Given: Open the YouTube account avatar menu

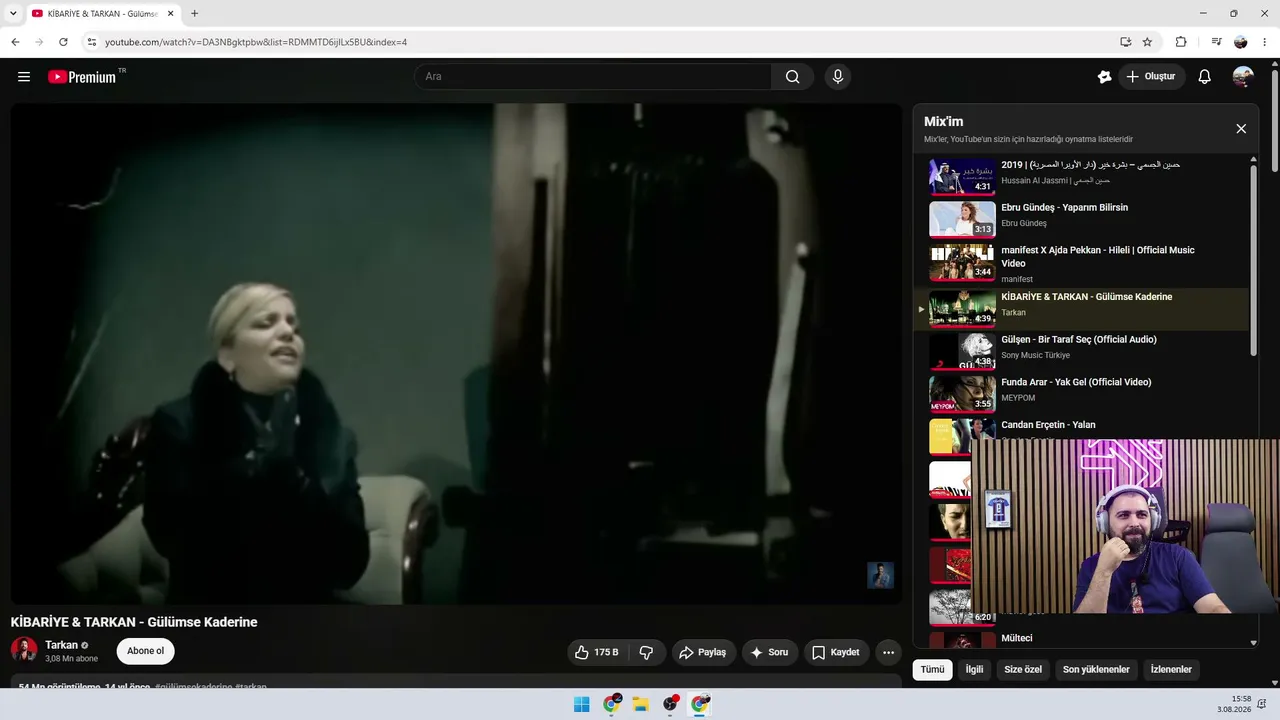Looking at the screenshot, I should tap(1243, 77).
